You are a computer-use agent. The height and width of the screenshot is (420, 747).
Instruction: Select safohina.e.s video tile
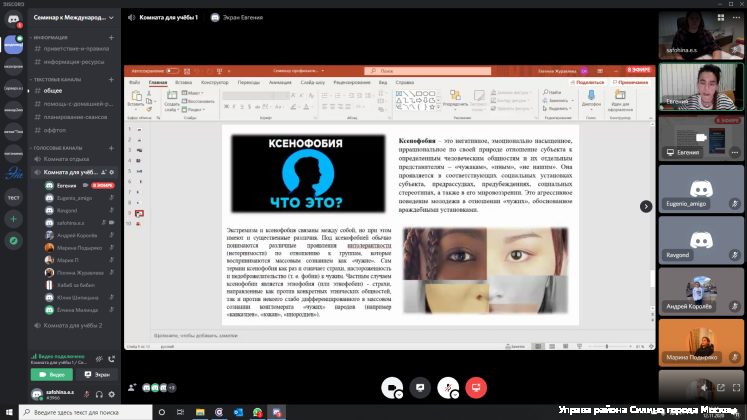pyautogui.click(x=701, y=36)
